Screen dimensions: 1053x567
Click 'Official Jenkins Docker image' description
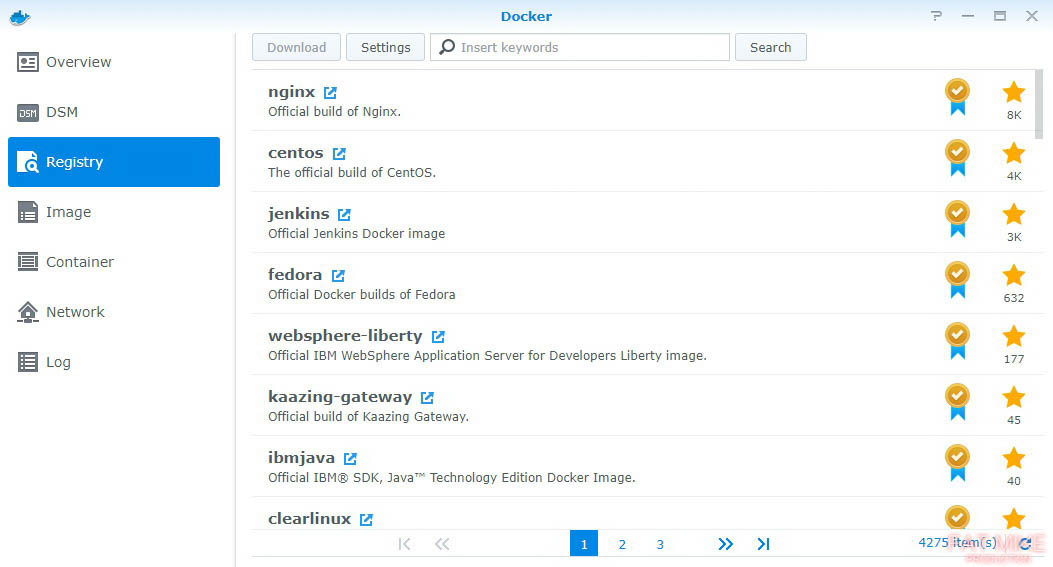(357, 234)
